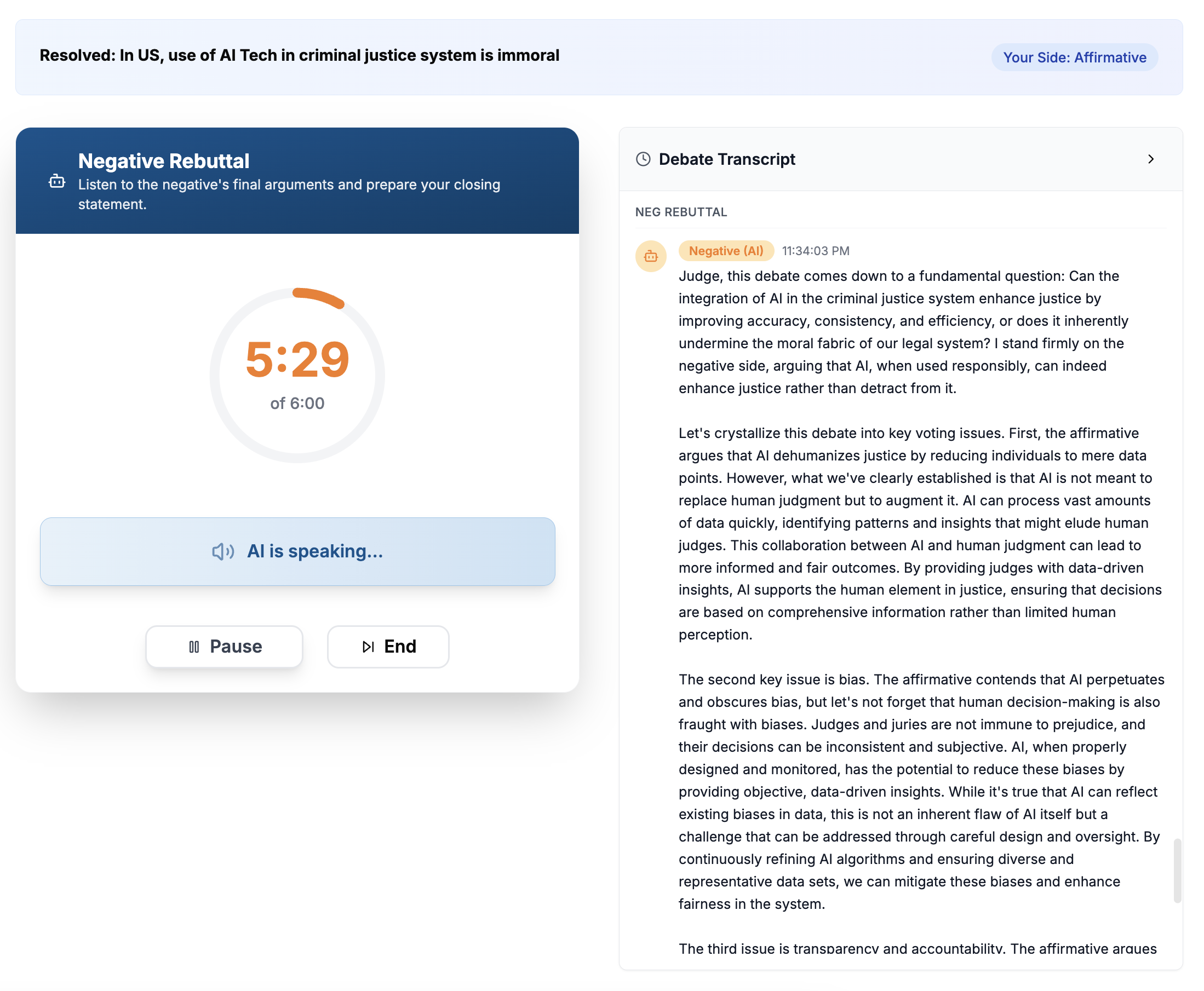Click the AI is speaking status bar

(297, 551)
